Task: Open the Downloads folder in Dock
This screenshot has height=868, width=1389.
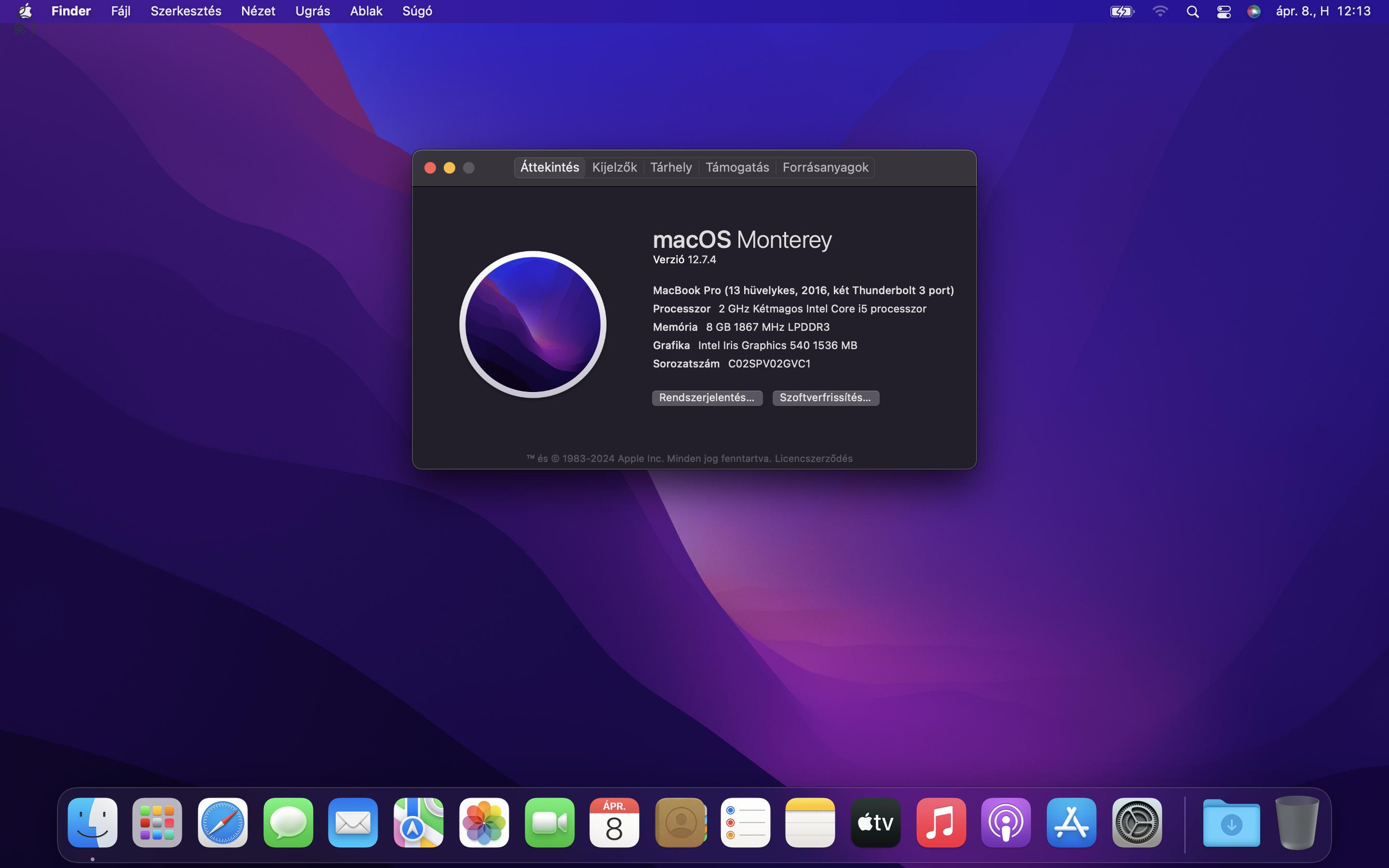Action: pos(1231,823)
